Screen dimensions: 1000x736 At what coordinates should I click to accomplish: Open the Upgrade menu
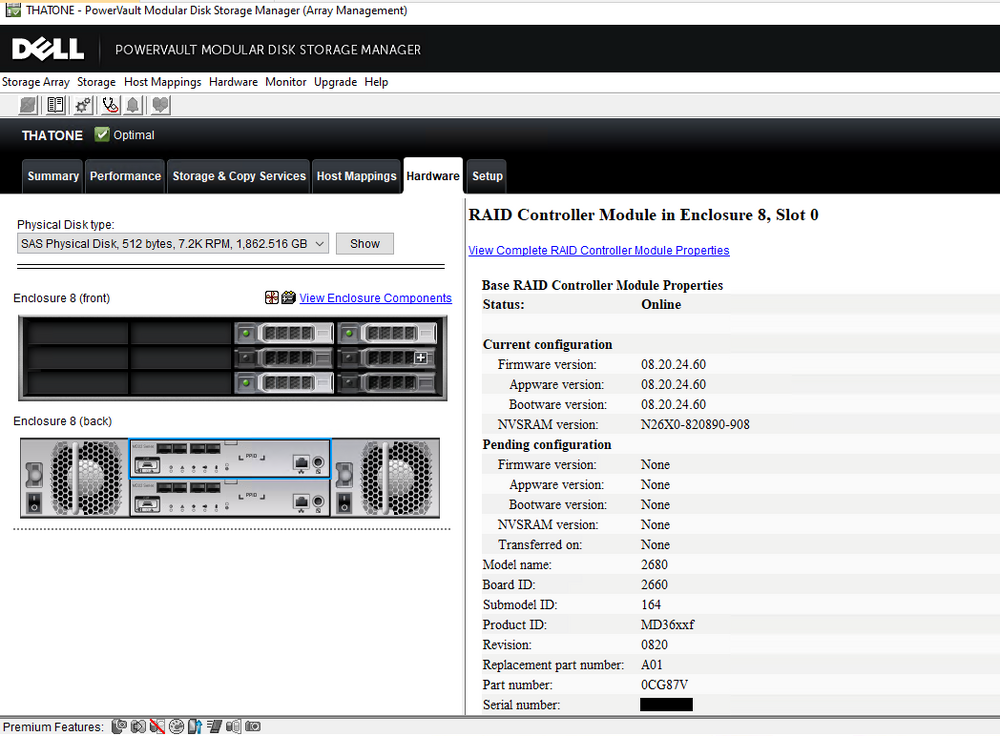335,82
